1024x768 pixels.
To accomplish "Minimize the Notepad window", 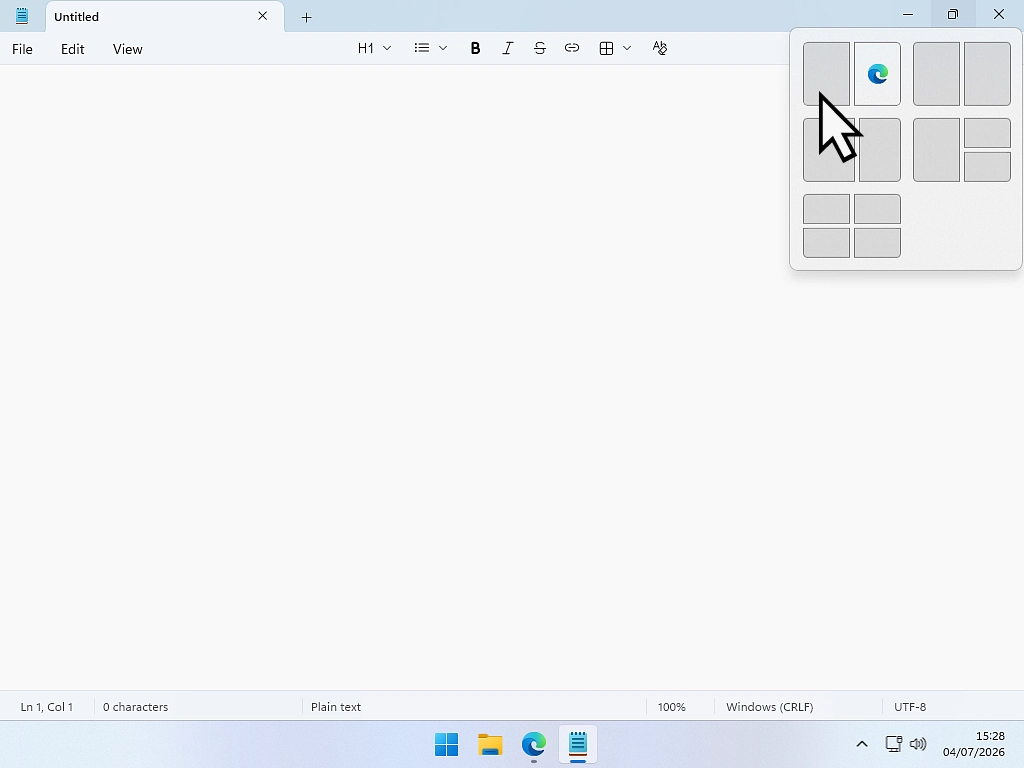I will pos(908,14).
